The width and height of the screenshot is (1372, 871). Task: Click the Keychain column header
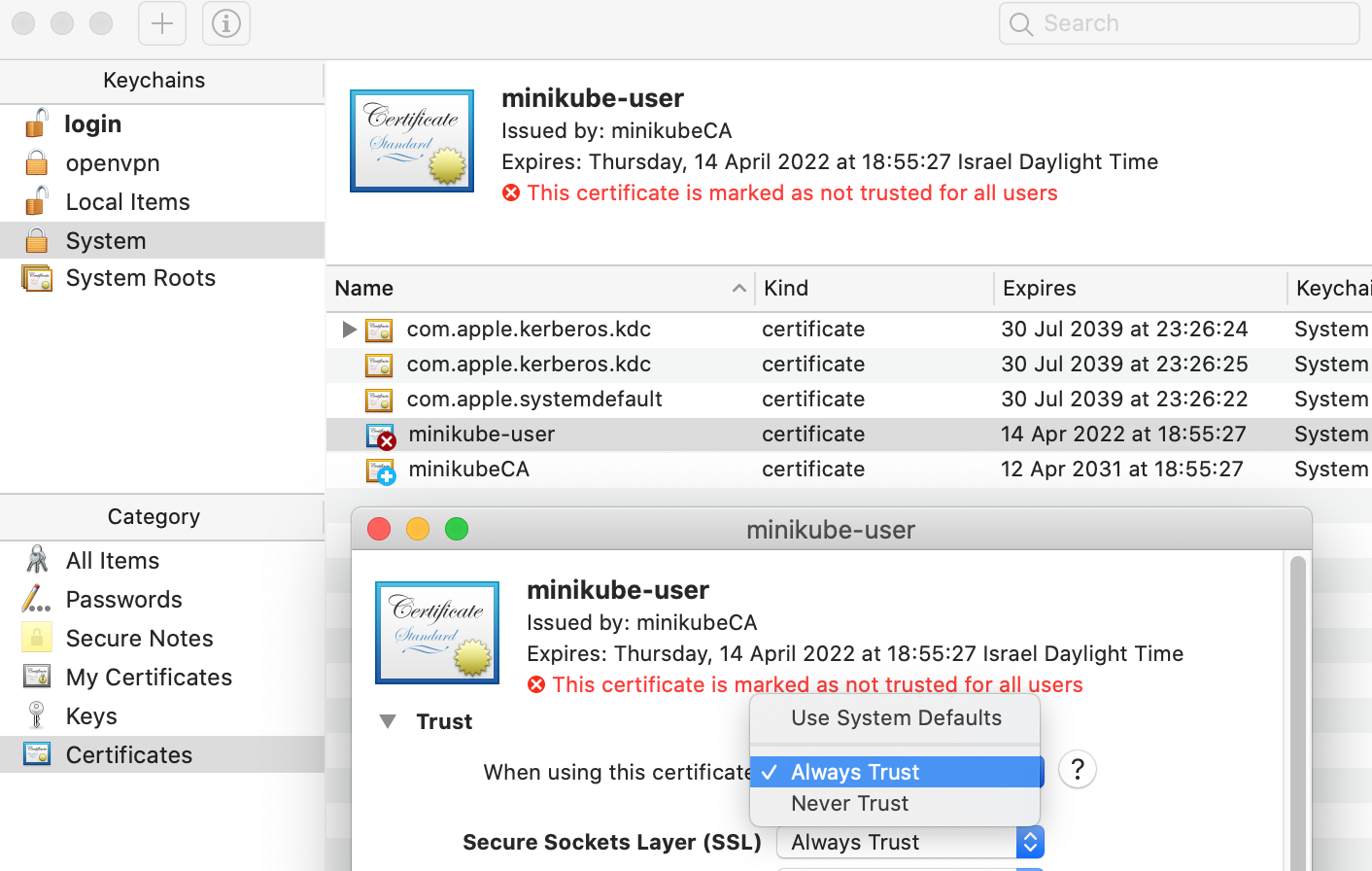click(x=1330, y=288)
